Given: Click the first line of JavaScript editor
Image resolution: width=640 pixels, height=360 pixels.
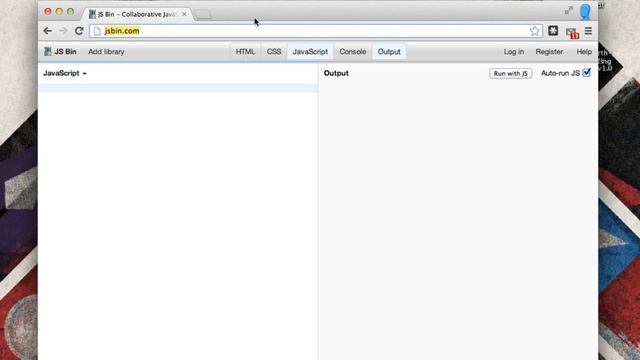Looking at the screenshot, I should click(x=178, y=88).
